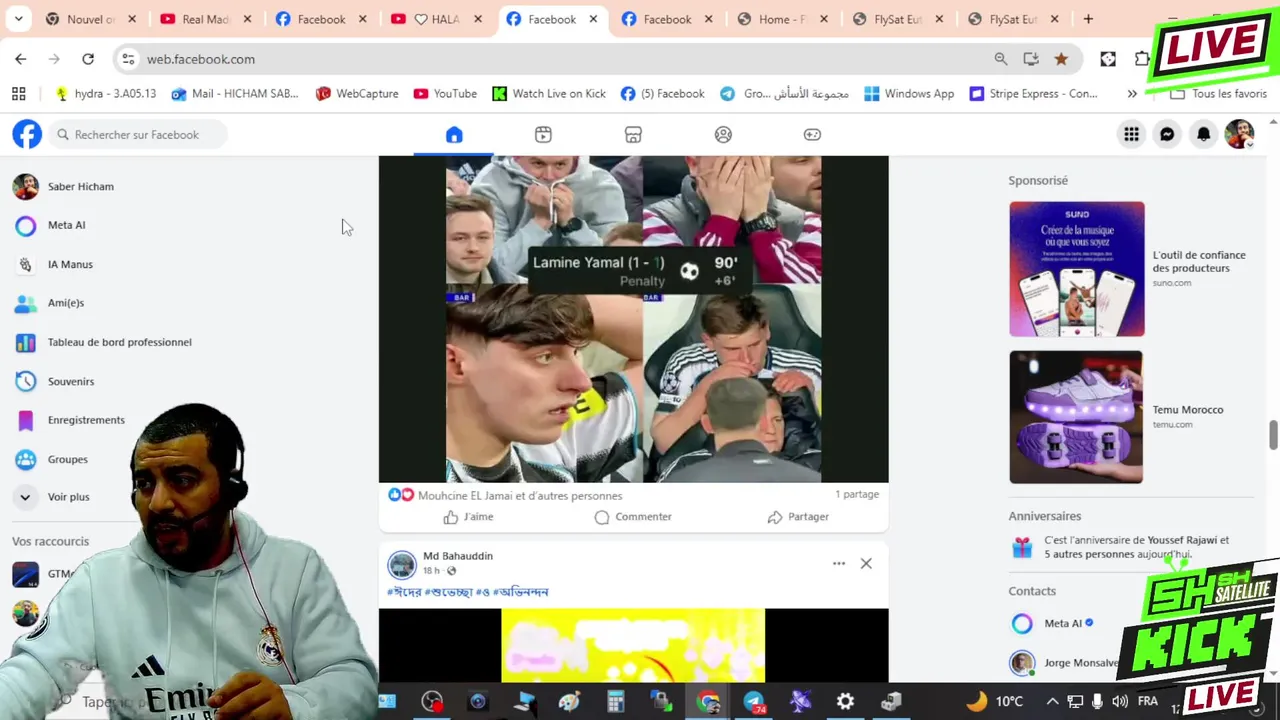Open Tableau de bord professionnel

(120, 342)
